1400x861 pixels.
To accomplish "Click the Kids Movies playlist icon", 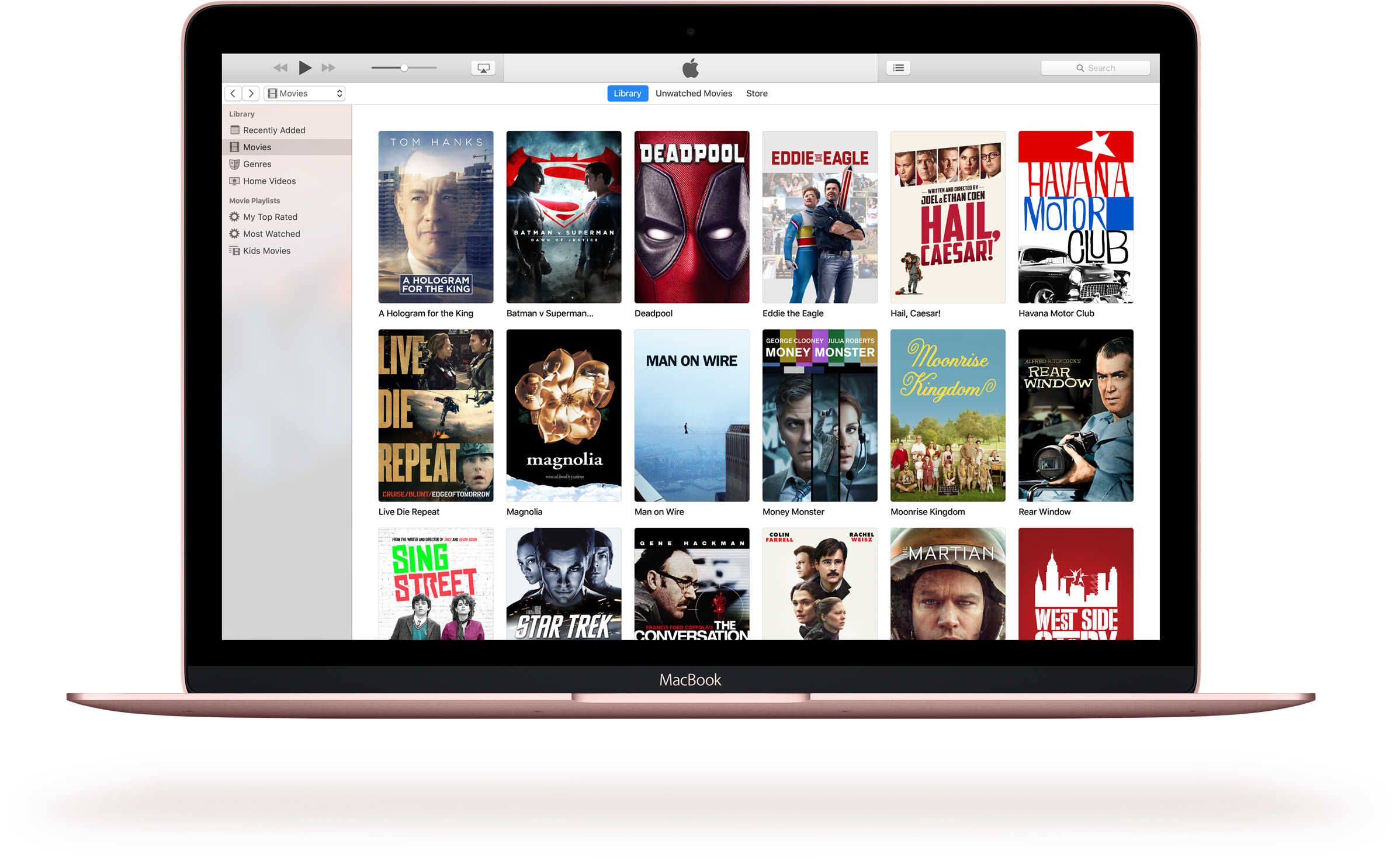I will 235,251.
